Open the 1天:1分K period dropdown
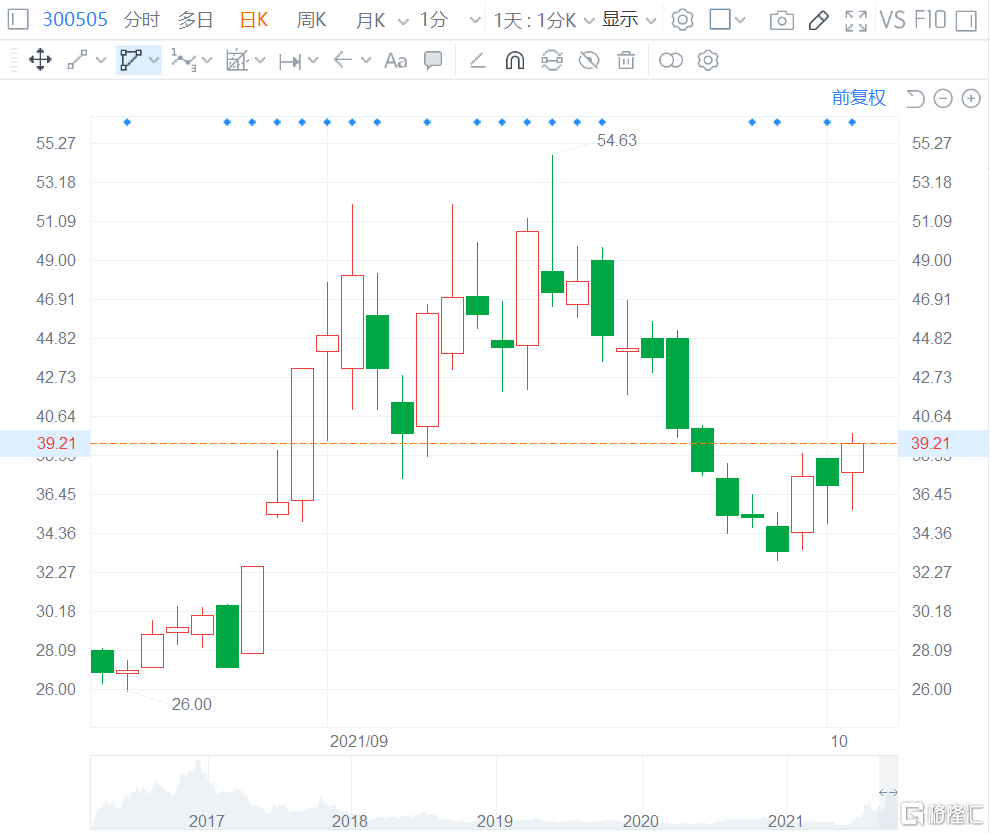The image size is (990, 833). 544,20
